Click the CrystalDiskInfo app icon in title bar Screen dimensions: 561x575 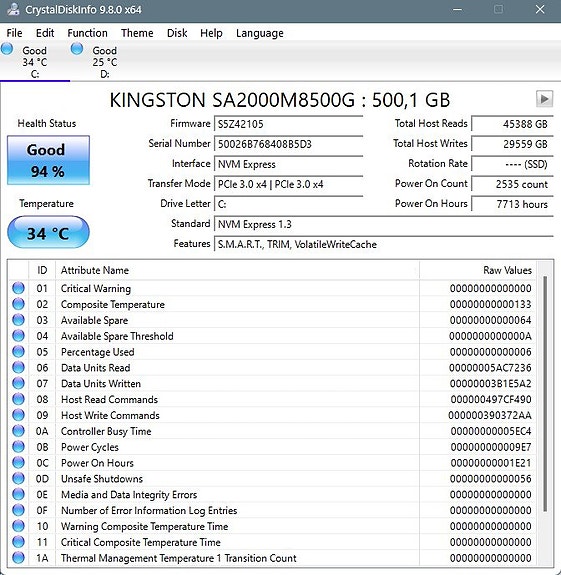13,10
